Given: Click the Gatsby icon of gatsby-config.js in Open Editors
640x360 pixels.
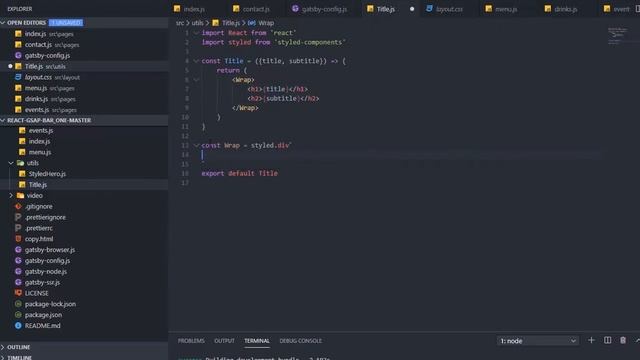Looking at the screenshot, I should [x=18, y=55].
